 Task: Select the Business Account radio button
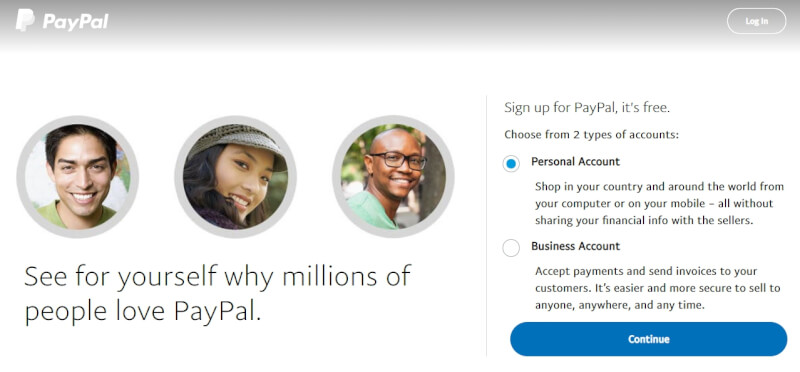(x=511, y=248)
